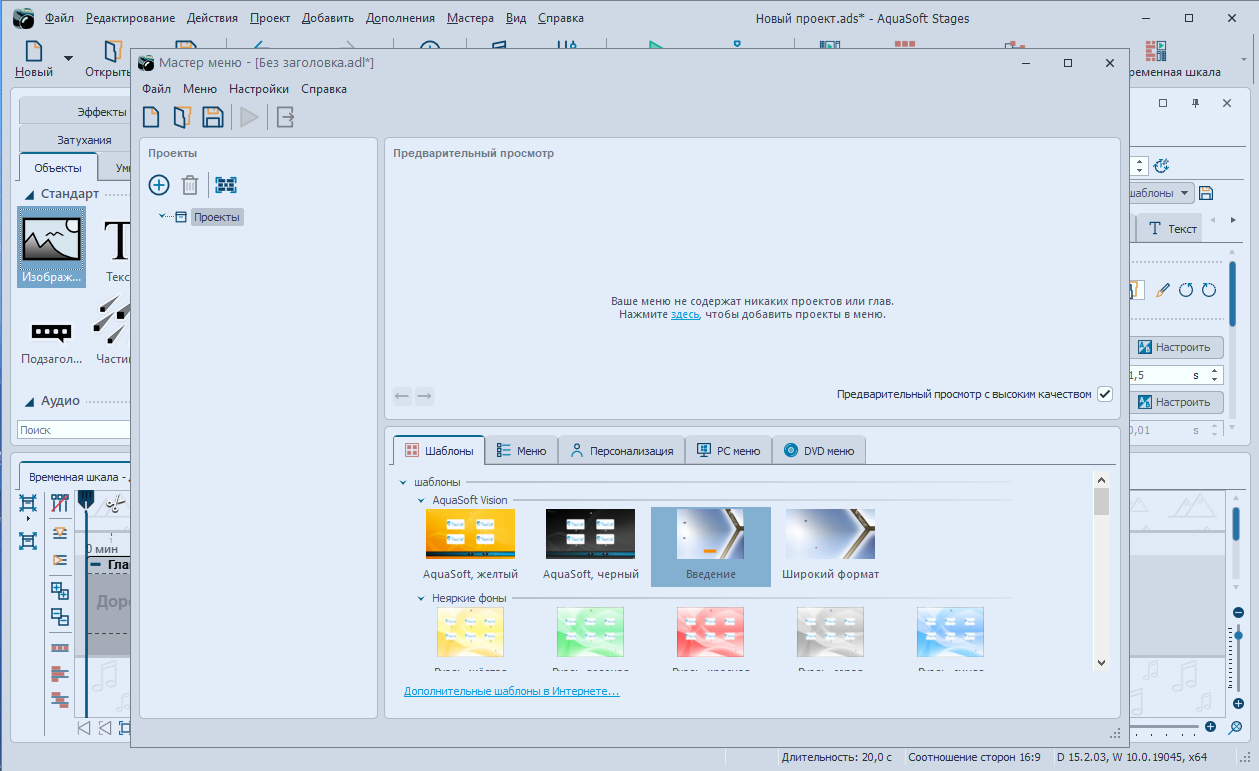The height and width of the screenshot is (771, 1259).
Task: Click the open menu file icon
Action: [x=181, y=117]
